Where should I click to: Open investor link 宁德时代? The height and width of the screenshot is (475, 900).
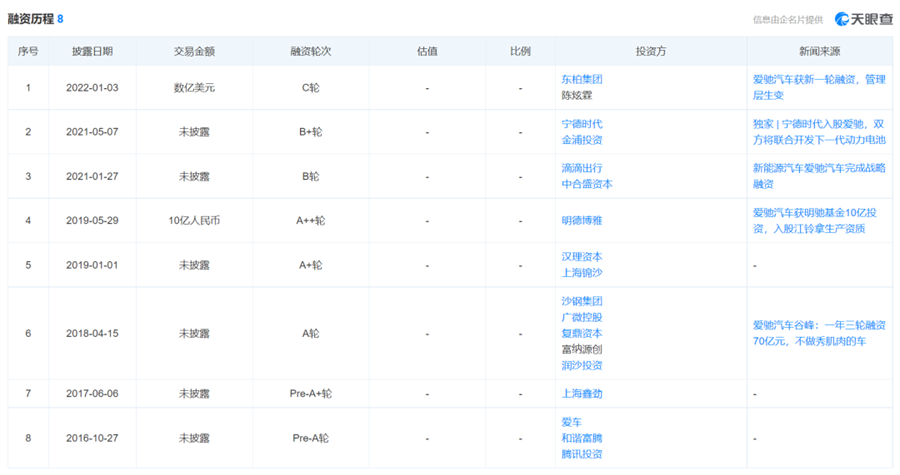(582, 124)
